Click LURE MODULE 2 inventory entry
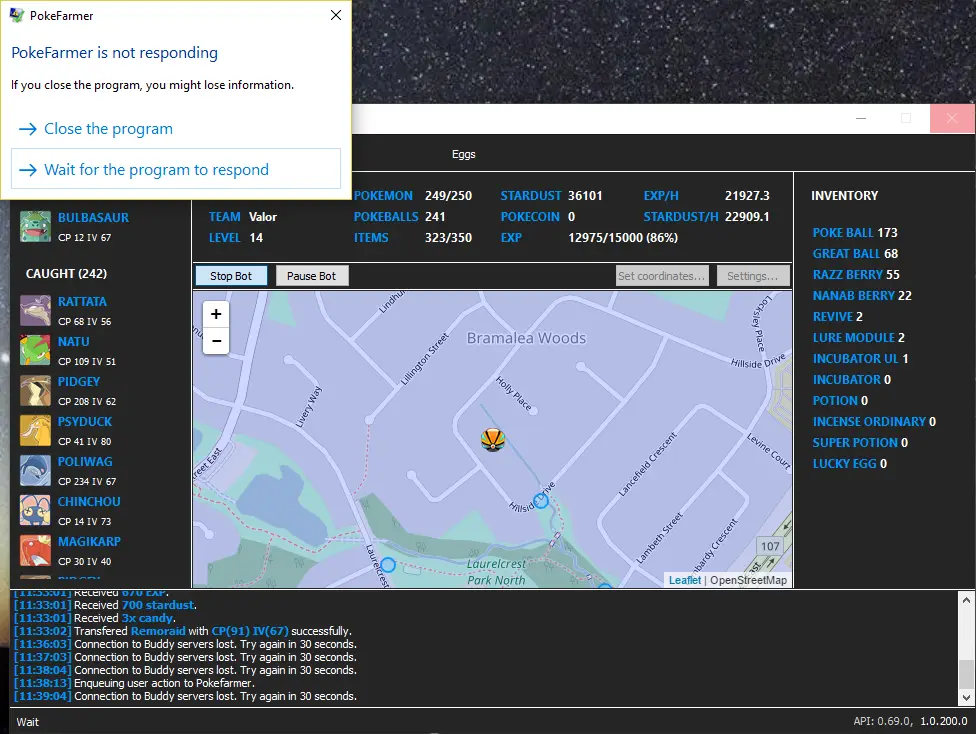Viewport: 976px width, 734px height. pos(859,337)
